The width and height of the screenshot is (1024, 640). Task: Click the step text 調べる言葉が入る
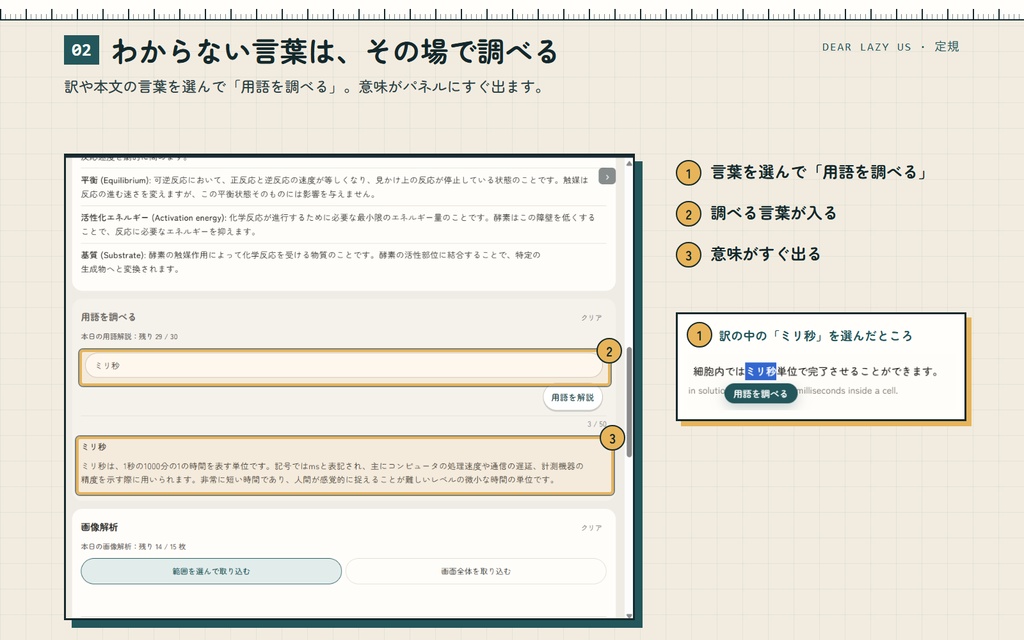click(x=774, y=213)
